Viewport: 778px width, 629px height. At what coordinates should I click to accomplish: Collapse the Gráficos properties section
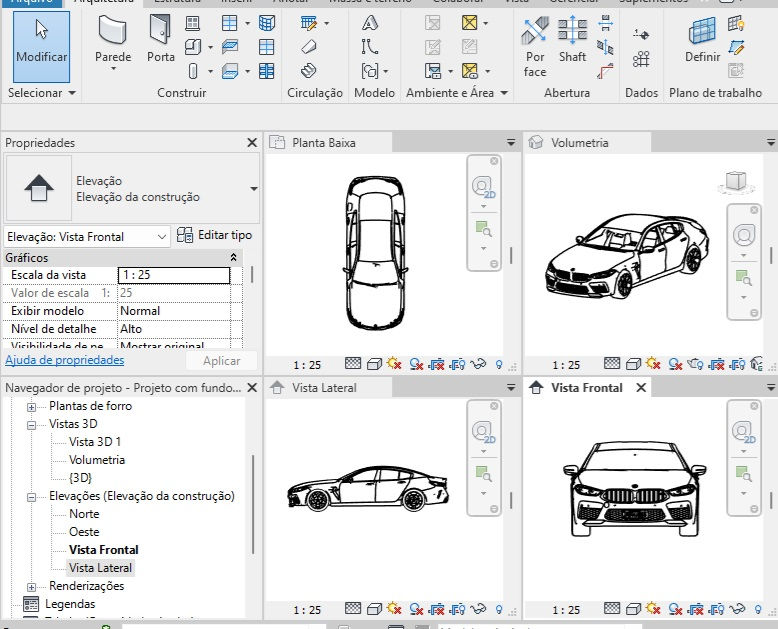(233, 257)
